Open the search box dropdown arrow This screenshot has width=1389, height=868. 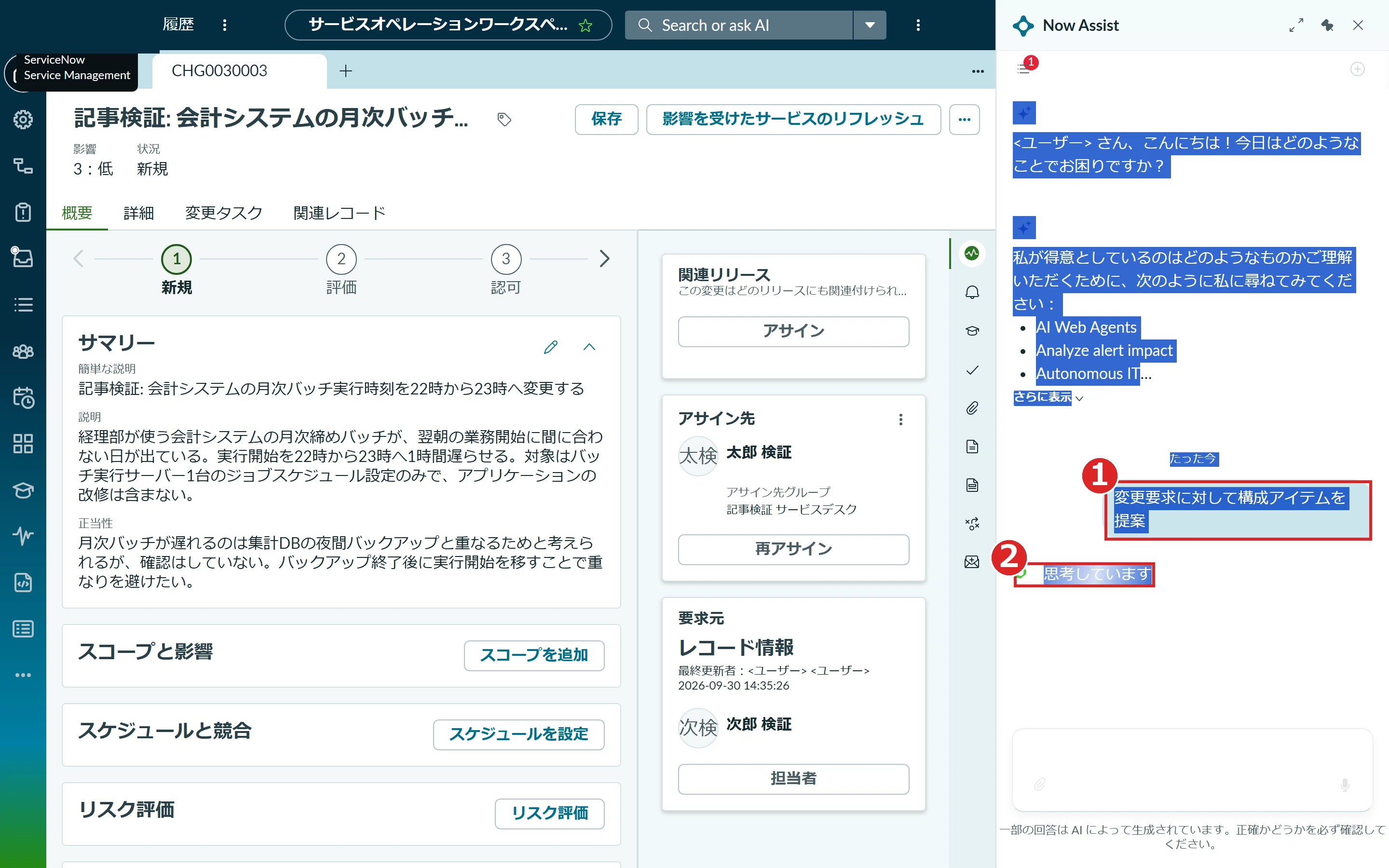(870, 25)
